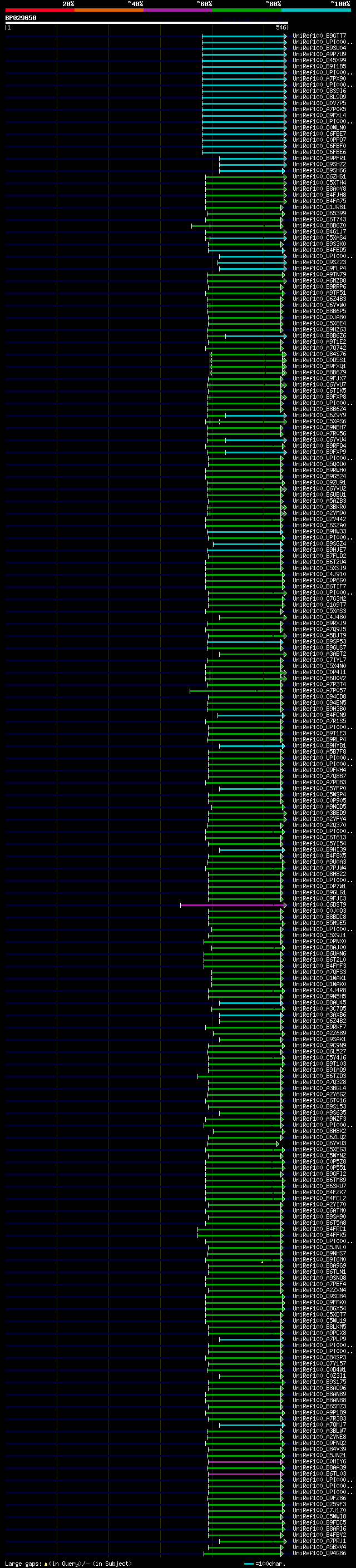
Task: Click the UniRef100_B9SH66 entry
Action: click(x=319, y=170)
